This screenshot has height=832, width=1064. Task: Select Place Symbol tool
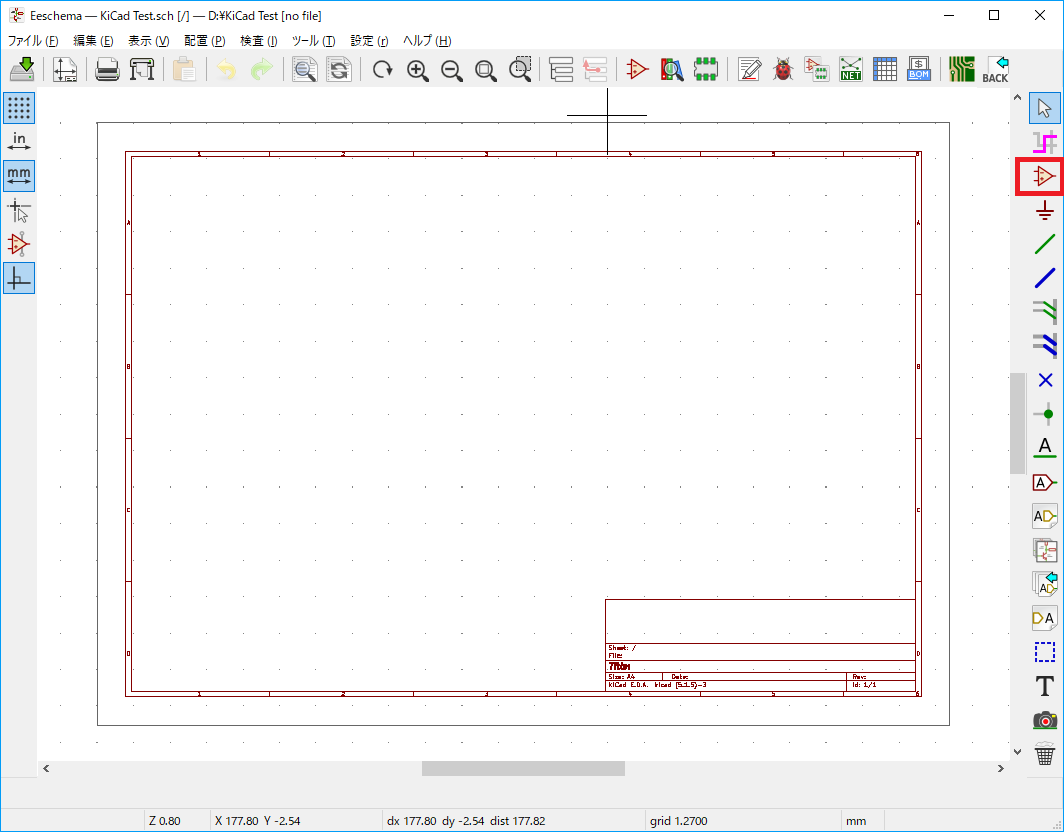coord(1045,176)
